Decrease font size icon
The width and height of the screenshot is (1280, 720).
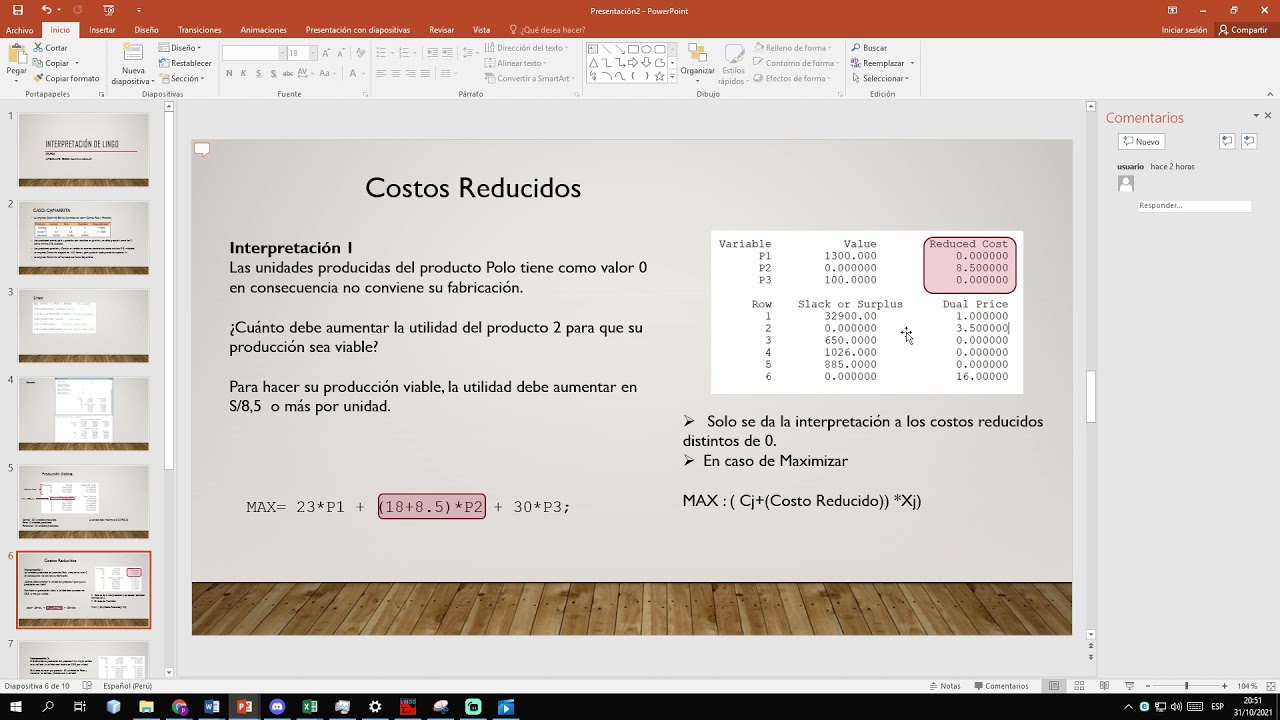tap(340, 52)
